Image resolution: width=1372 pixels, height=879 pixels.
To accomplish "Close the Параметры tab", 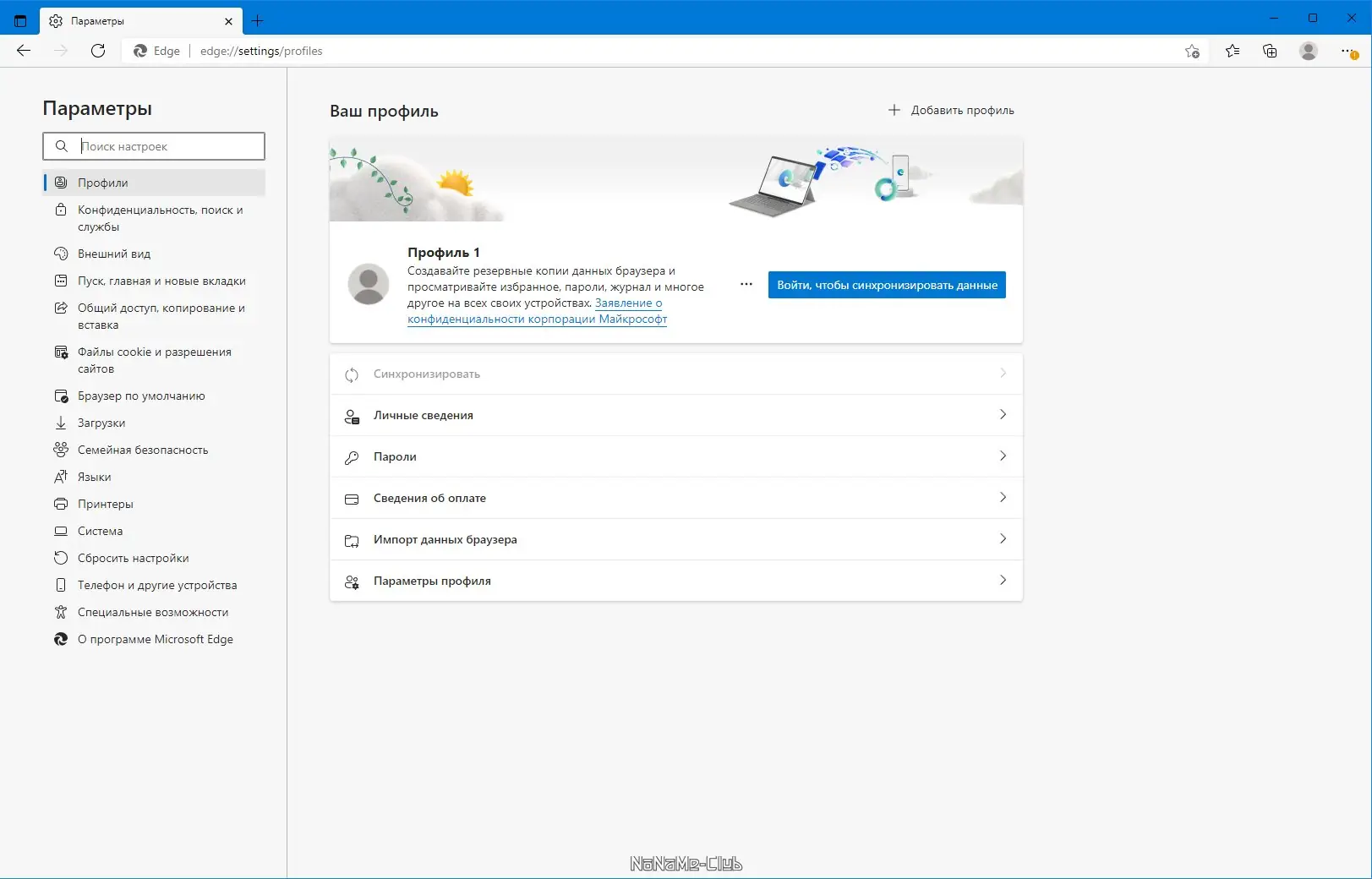I will tap(228, 21).
